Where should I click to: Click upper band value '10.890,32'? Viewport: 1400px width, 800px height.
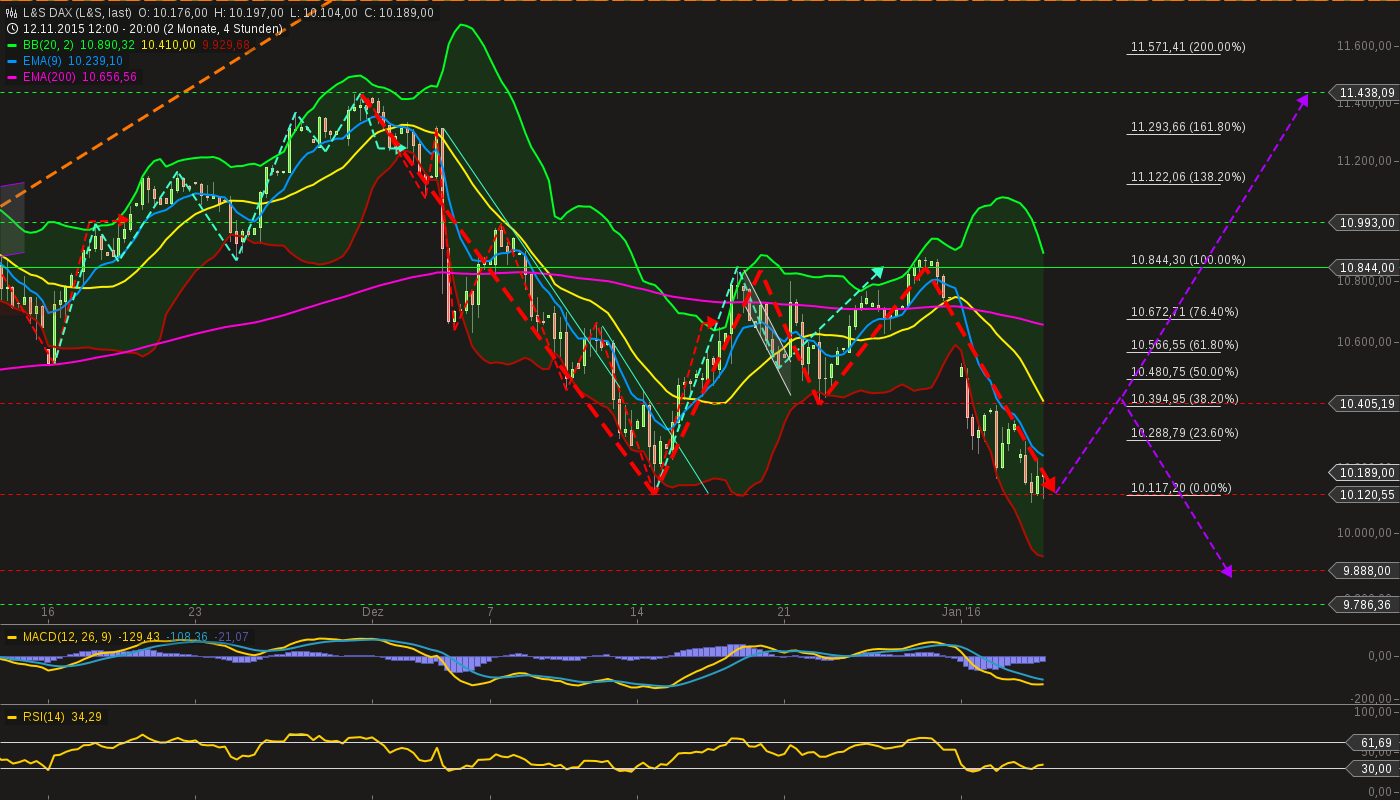click(107, 45)
